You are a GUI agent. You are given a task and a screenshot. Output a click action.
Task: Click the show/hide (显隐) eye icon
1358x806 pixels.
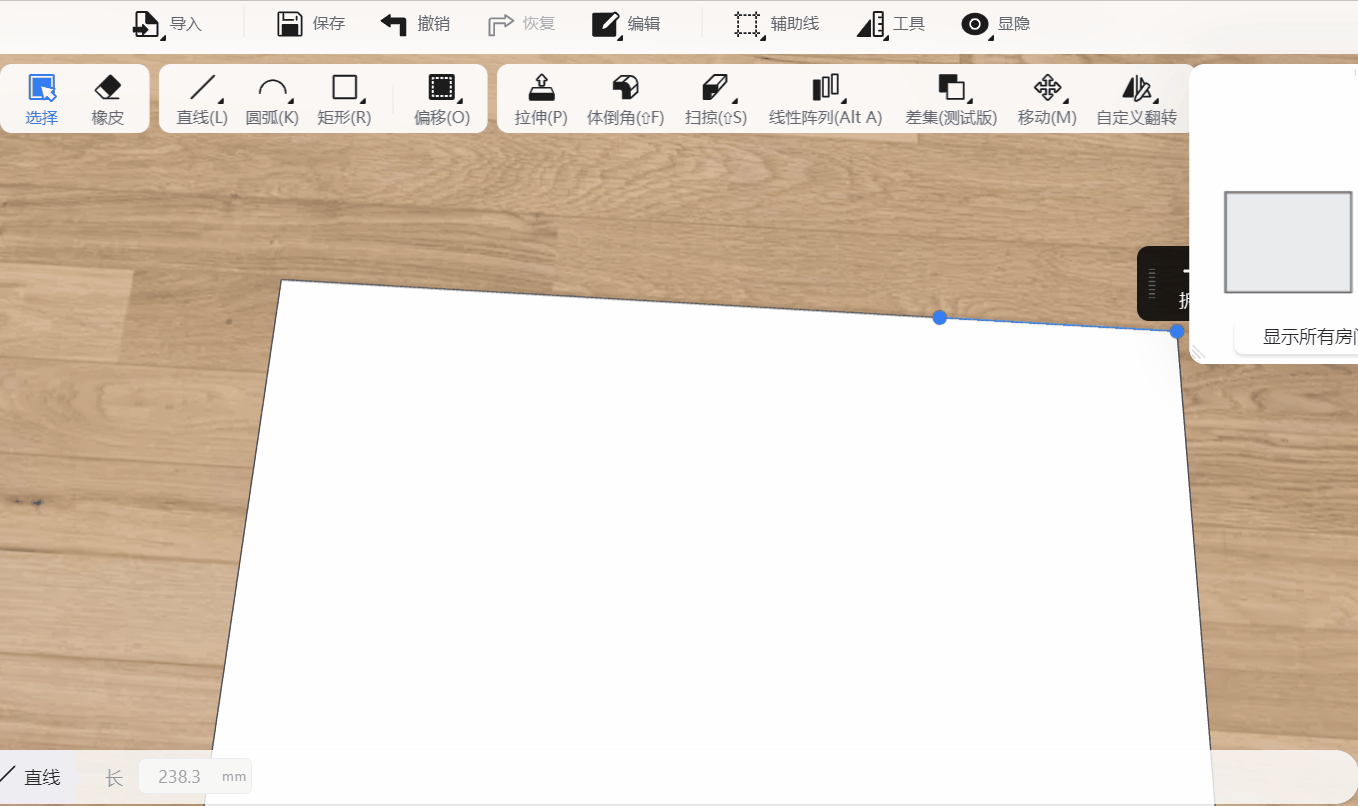[975, 24]
